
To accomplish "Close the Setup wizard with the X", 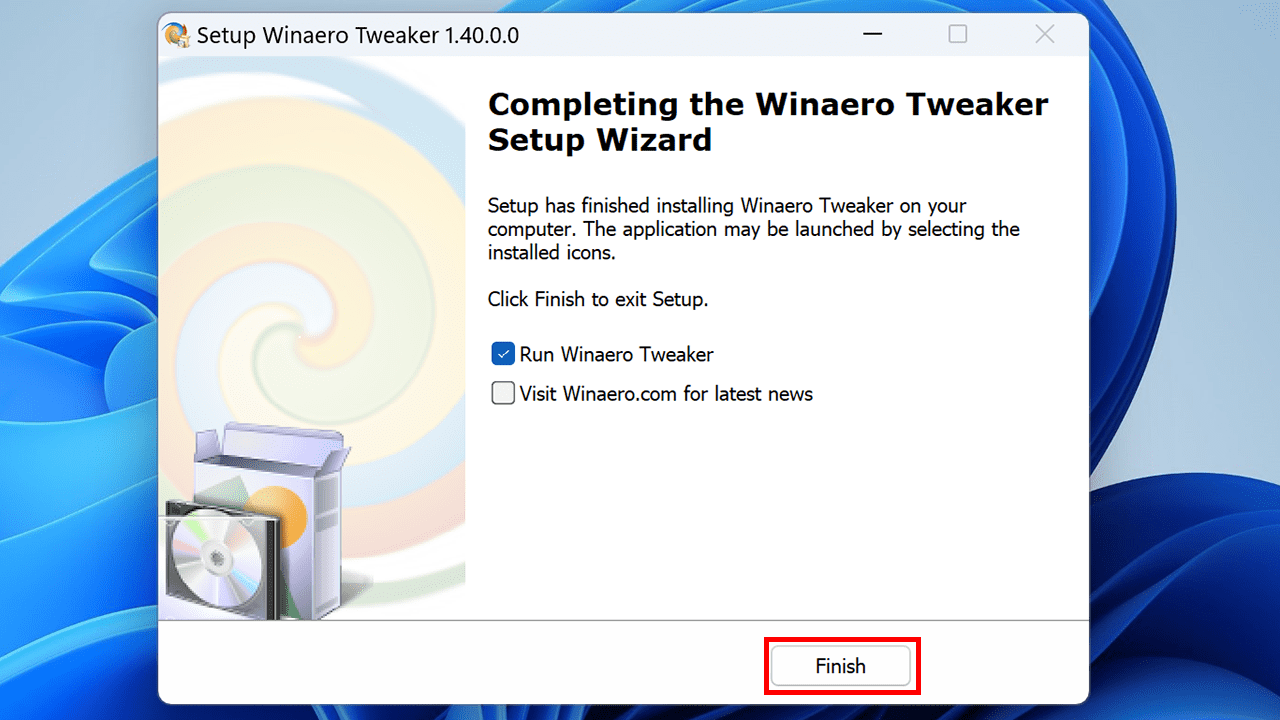I will click(x=1045, y=35).
